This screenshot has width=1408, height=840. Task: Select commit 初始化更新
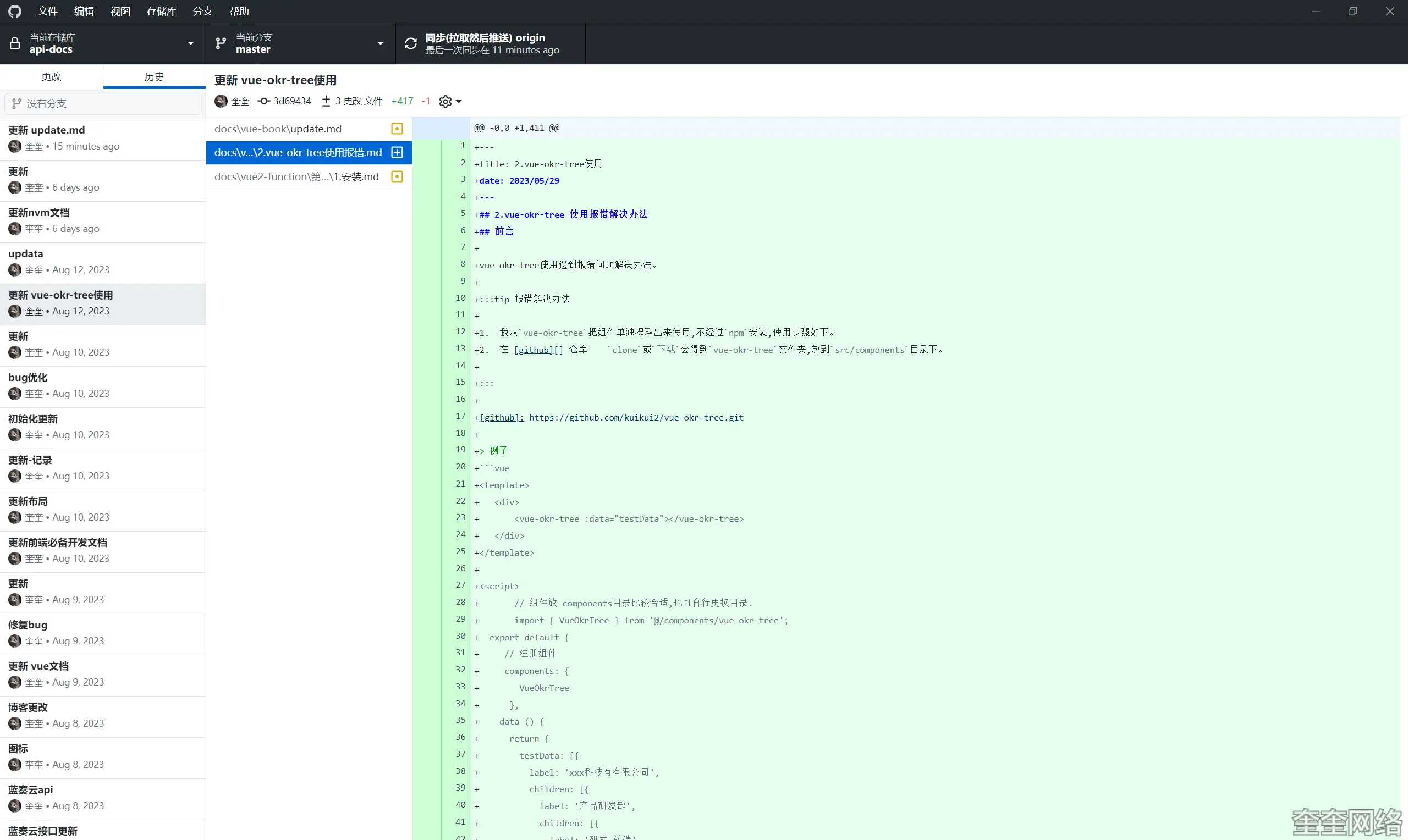(103, 428)
